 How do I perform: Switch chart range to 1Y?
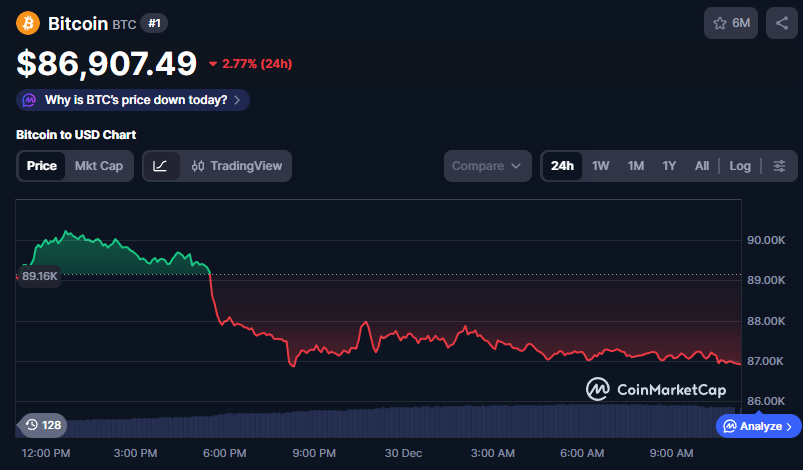pos(669,166)
